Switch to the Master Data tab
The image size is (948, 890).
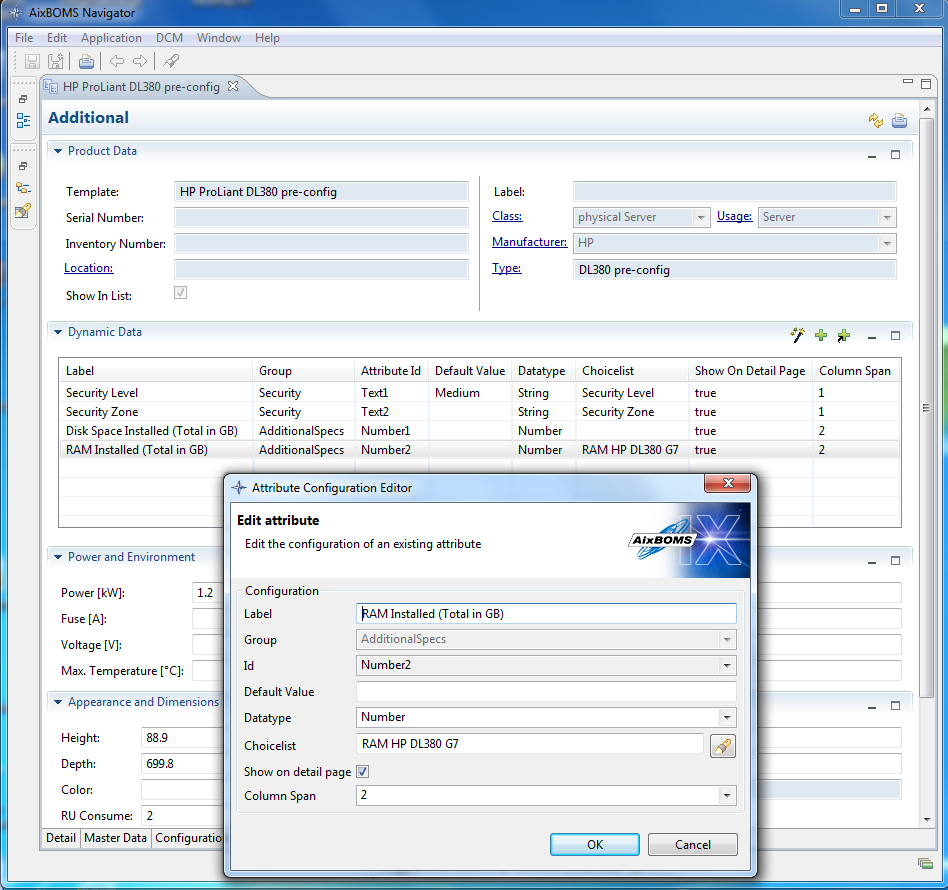click(x=115, y=838)
